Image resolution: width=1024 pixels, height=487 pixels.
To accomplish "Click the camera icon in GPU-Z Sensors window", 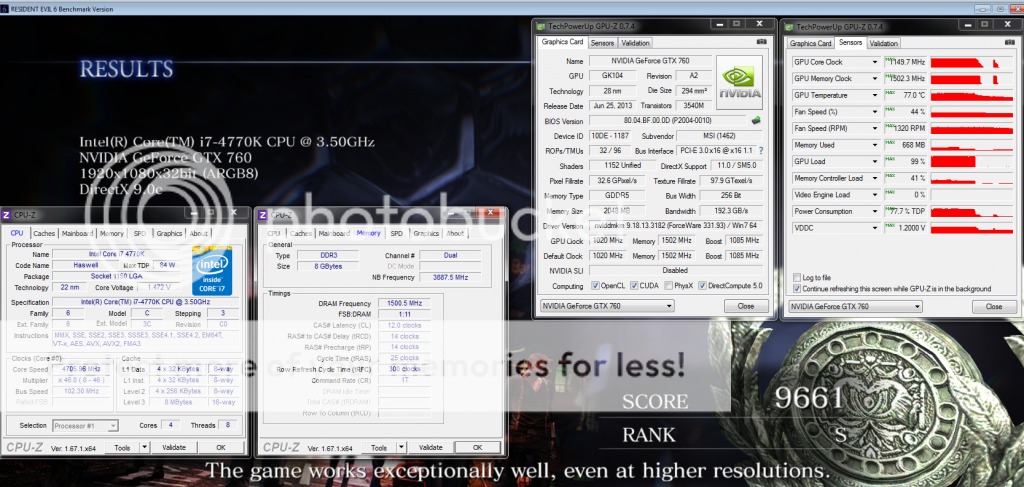I will 1009,44.
